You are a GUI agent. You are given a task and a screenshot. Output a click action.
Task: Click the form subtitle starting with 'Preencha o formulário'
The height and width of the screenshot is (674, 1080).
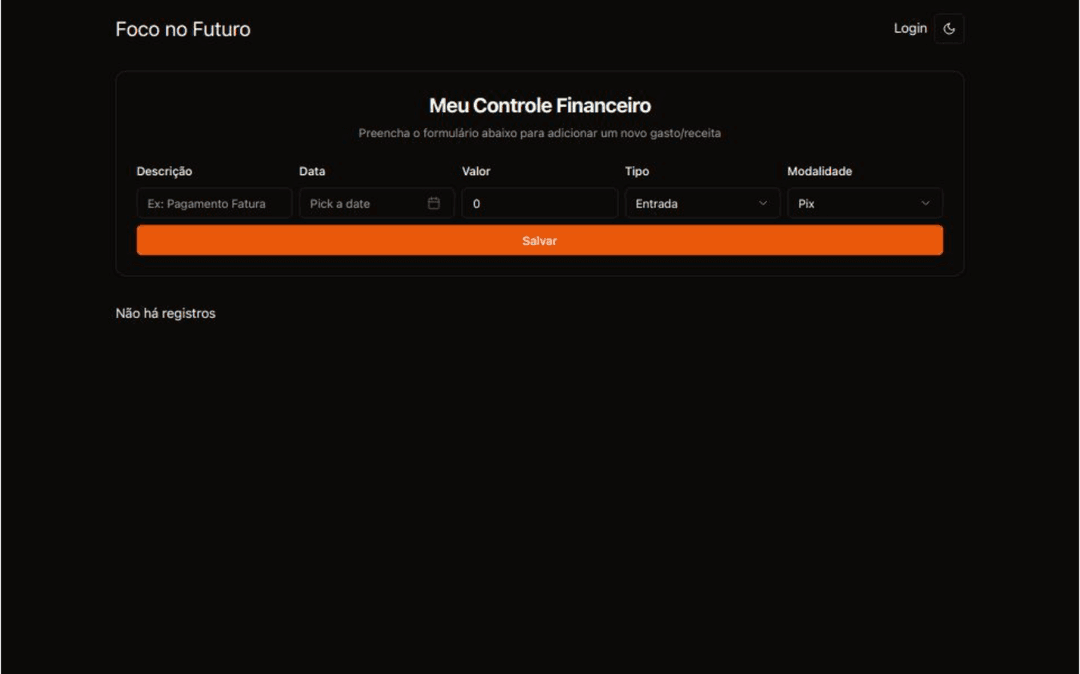[x=539, y=133]
